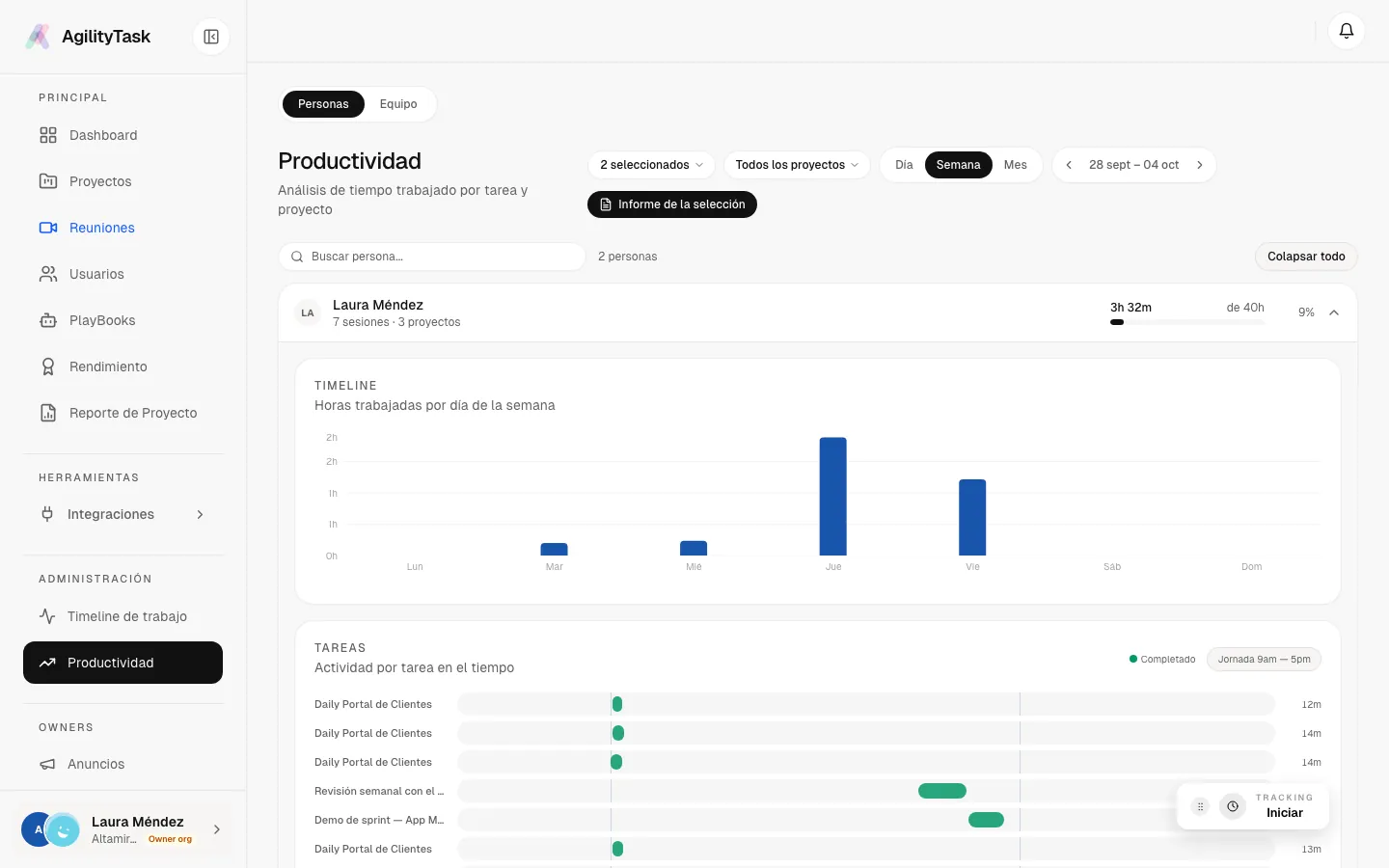
Task: Click the Mié bar in timeline chart
Action: pyautogui.click(x=694, y=548)
